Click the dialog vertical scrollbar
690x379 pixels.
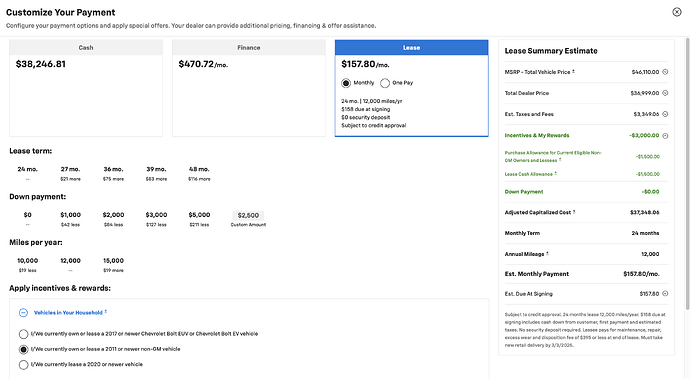687,174
